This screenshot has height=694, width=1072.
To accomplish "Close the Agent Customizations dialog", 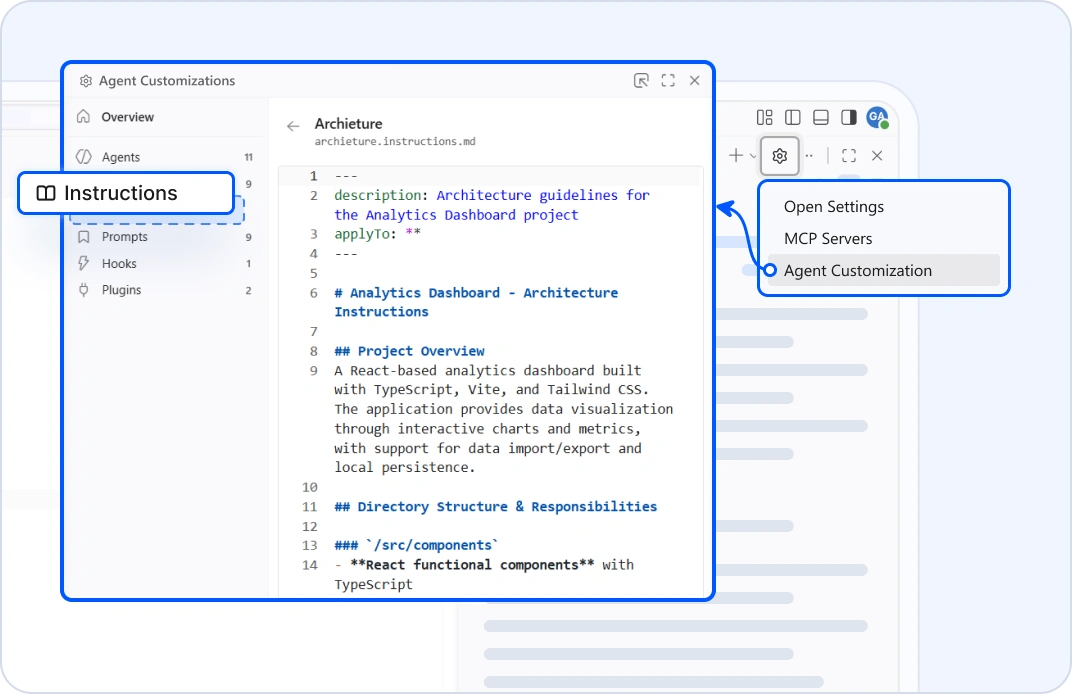I will pos(695,81).
